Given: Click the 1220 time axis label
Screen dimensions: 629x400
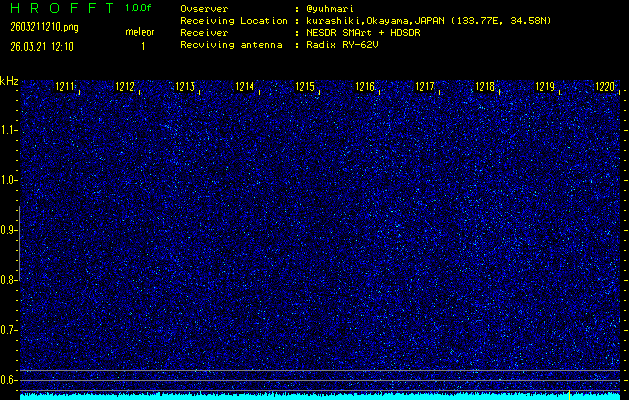Looking at the screenshot, I should [605, 86].
